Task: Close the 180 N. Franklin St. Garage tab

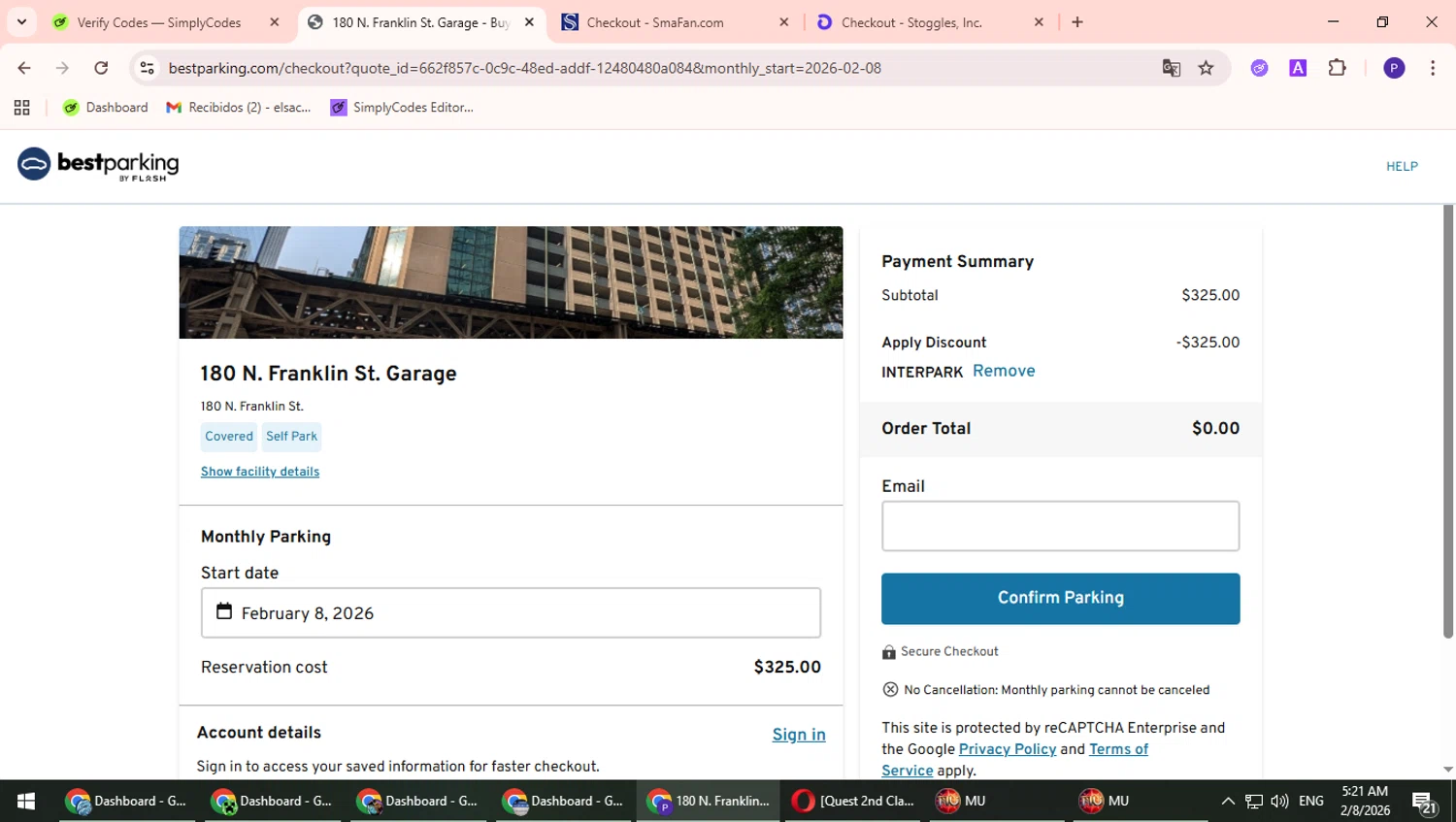Action: (529, 22)
